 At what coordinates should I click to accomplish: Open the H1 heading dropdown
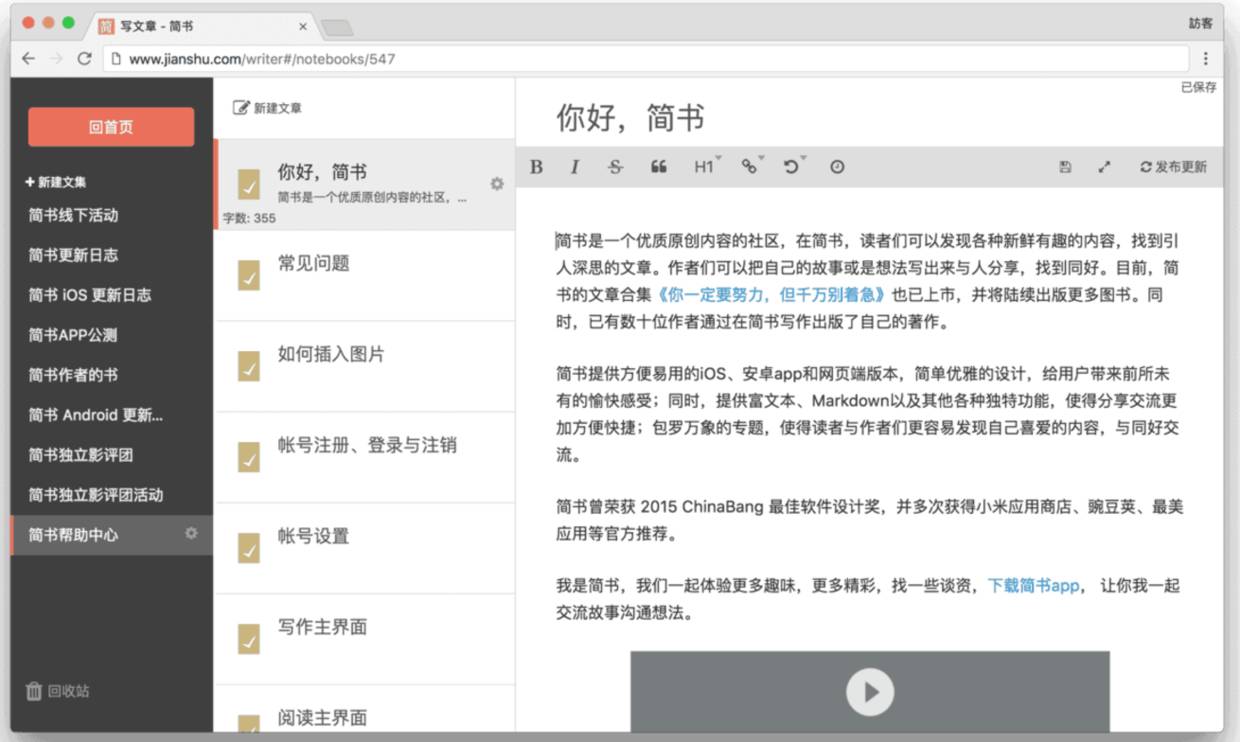[x=706, y=166]
